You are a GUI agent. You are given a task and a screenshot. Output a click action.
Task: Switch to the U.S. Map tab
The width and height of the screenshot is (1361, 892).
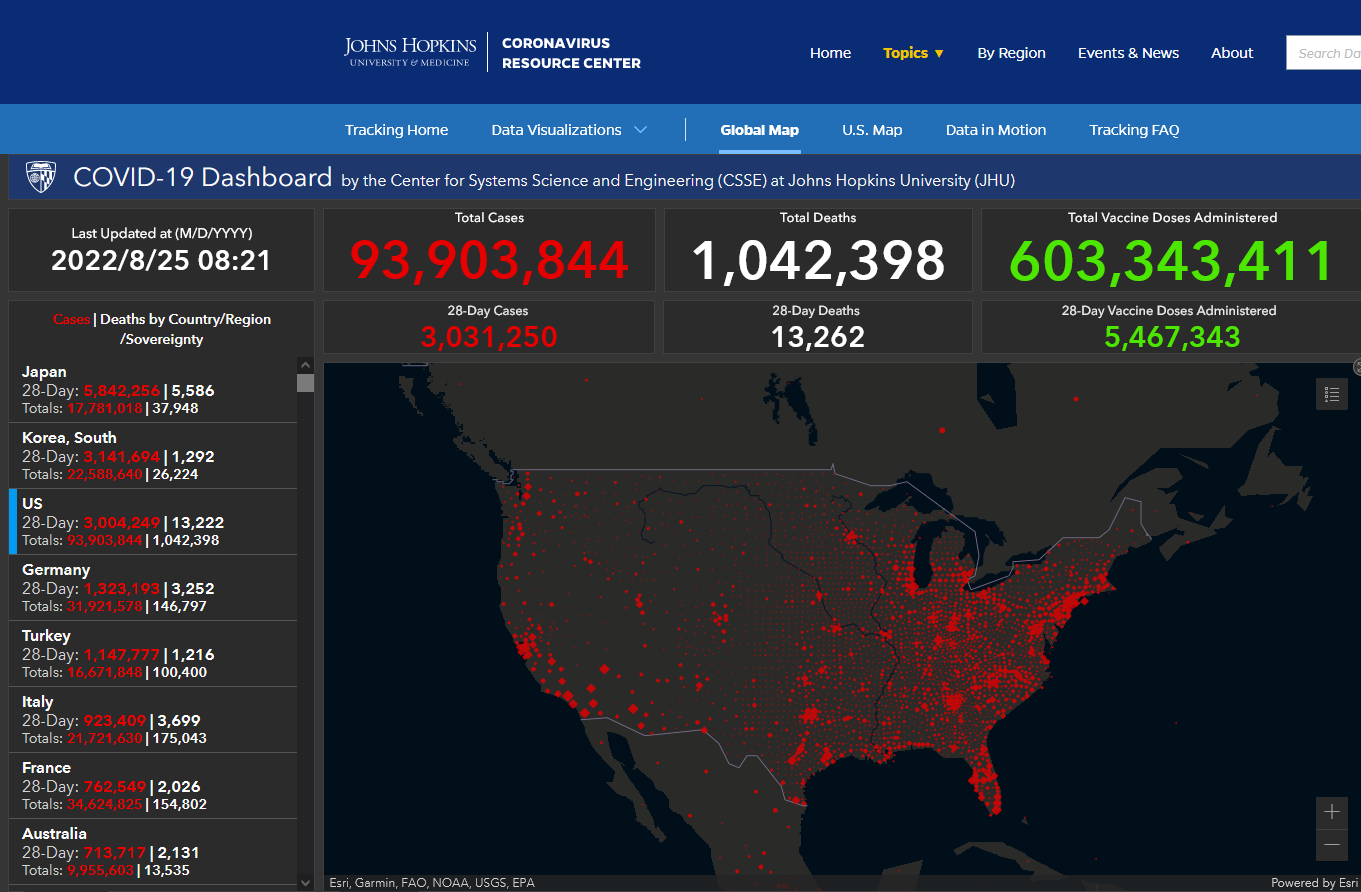[x=872, y=130]
